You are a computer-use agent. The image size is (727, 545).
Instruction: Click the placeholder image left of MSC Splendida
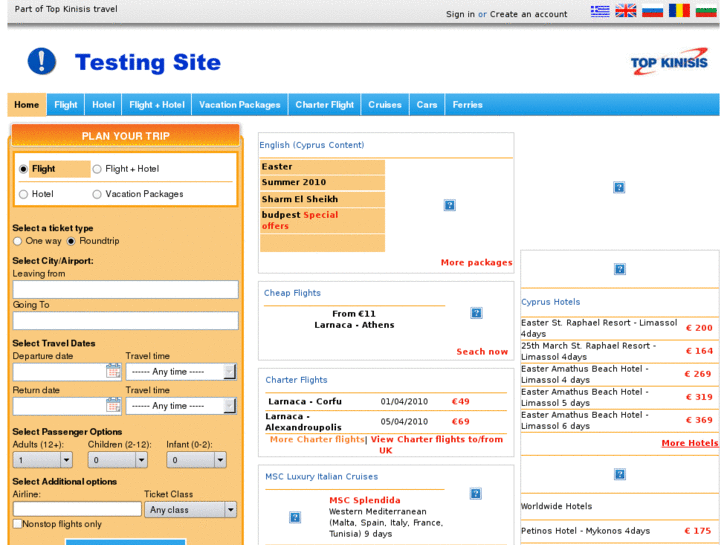(295, 517)
